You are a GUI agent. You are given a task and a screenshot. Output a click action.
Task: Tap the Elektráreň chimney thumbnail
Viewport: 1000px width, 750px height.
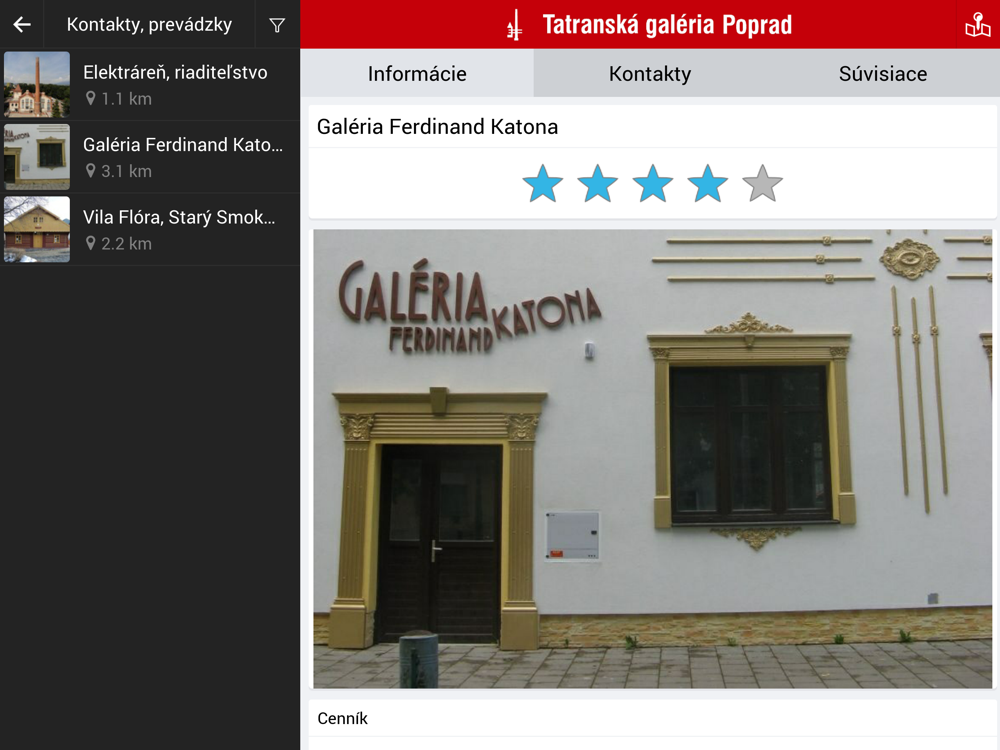click(x=37, y=84)
